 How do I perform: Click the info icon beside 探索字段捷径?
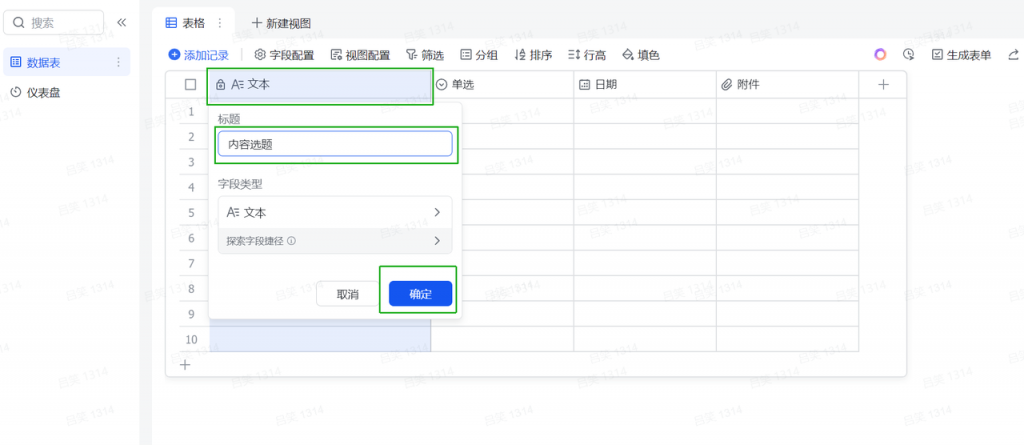pos(291,240)
